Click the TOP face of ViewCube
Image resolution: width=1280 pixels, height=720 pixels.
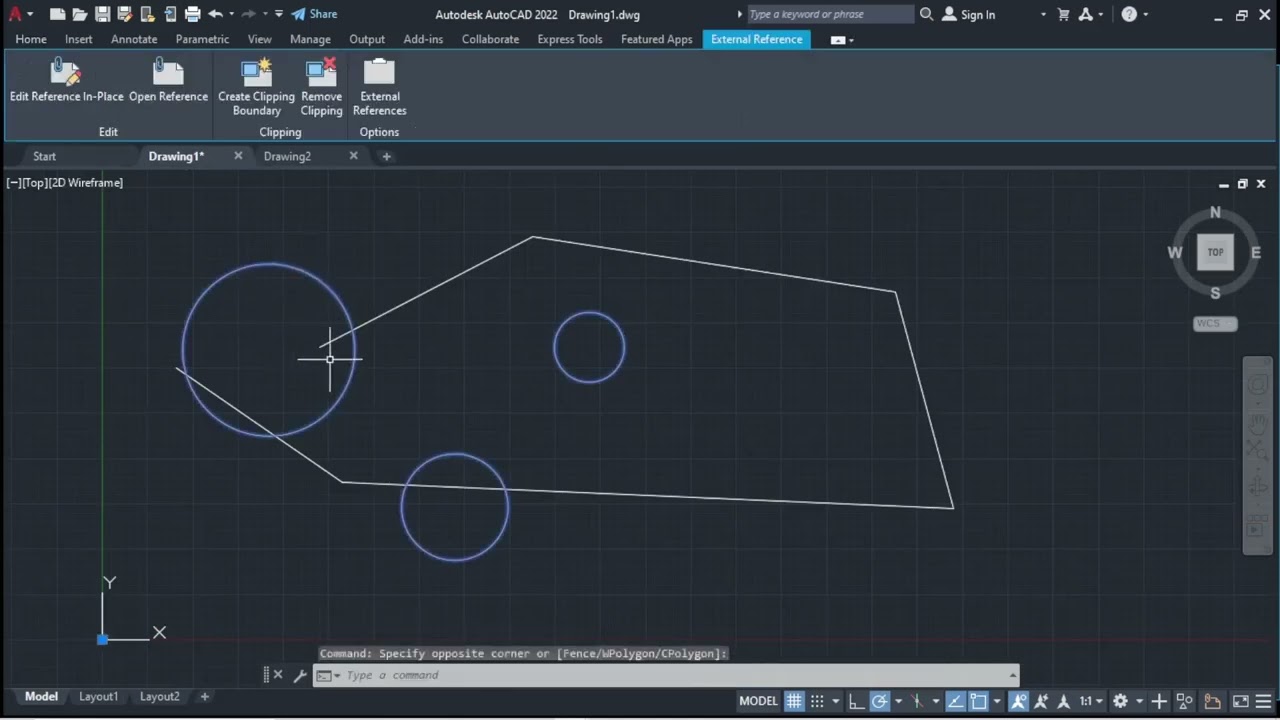click(1215, 252)
